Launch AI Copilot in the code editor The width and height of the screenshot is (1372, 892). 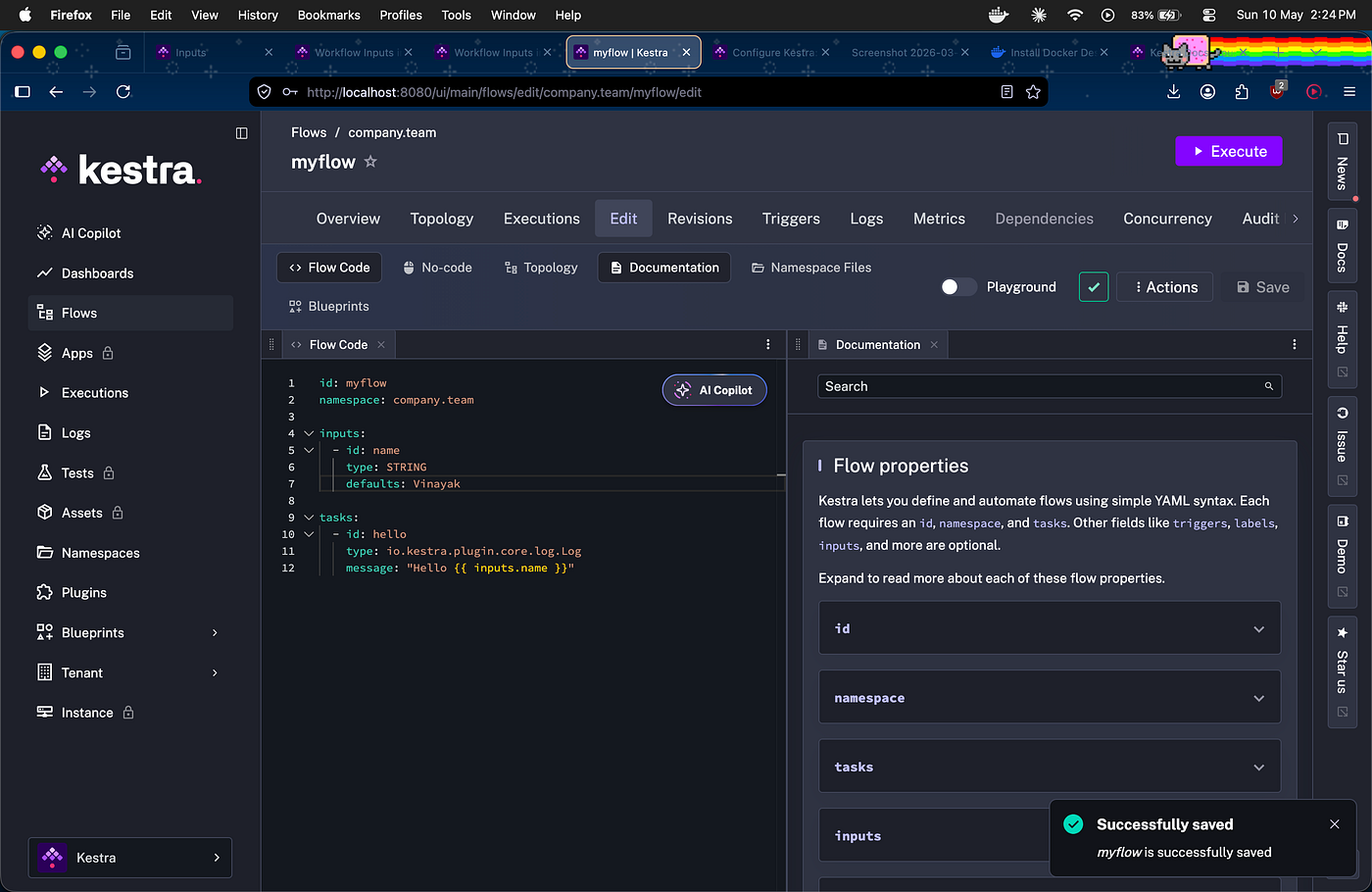pyautogui.click(x=714, y=390)
